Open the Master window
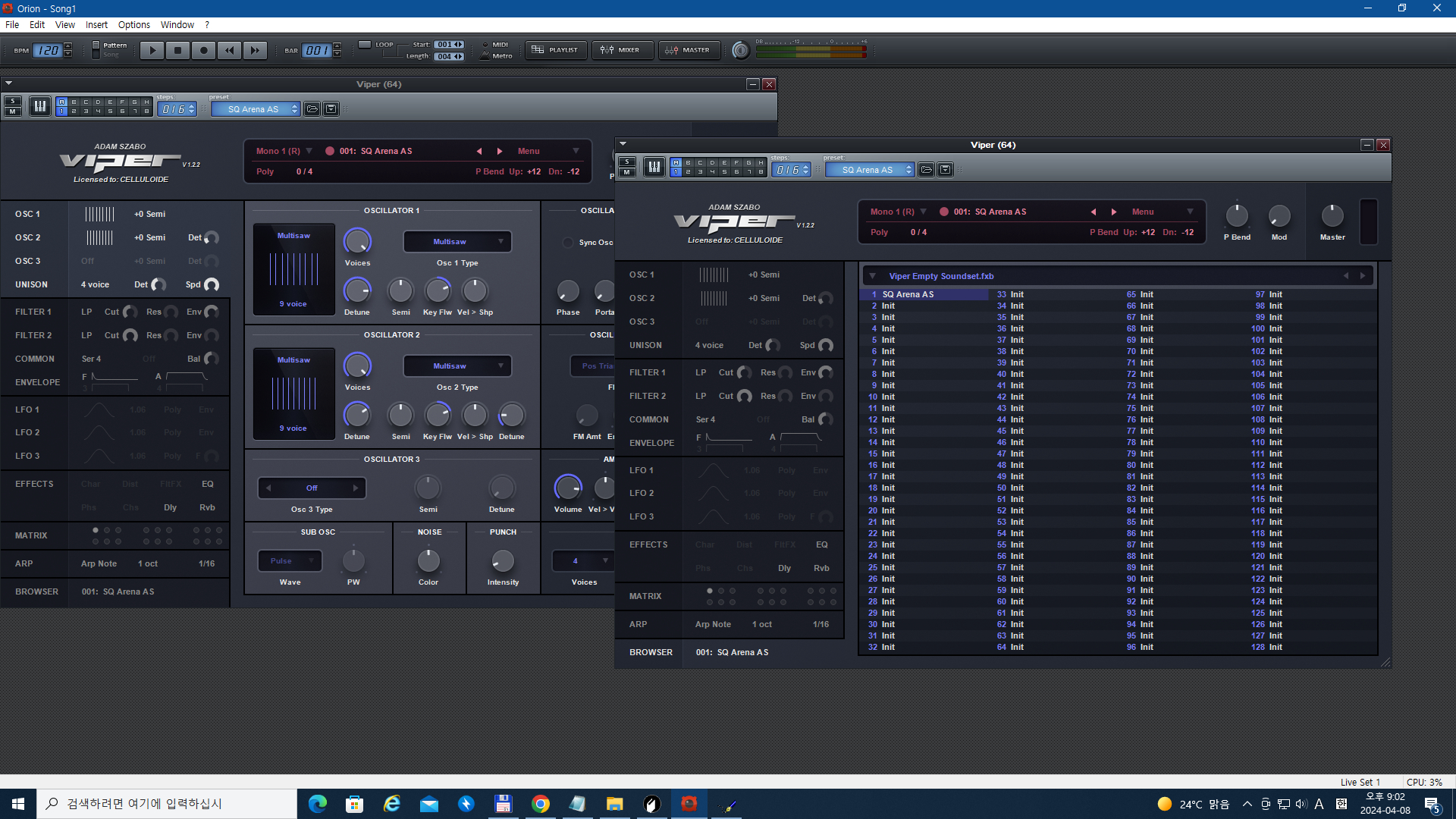This screenshot has height=819, width=1456. point(689,50)
